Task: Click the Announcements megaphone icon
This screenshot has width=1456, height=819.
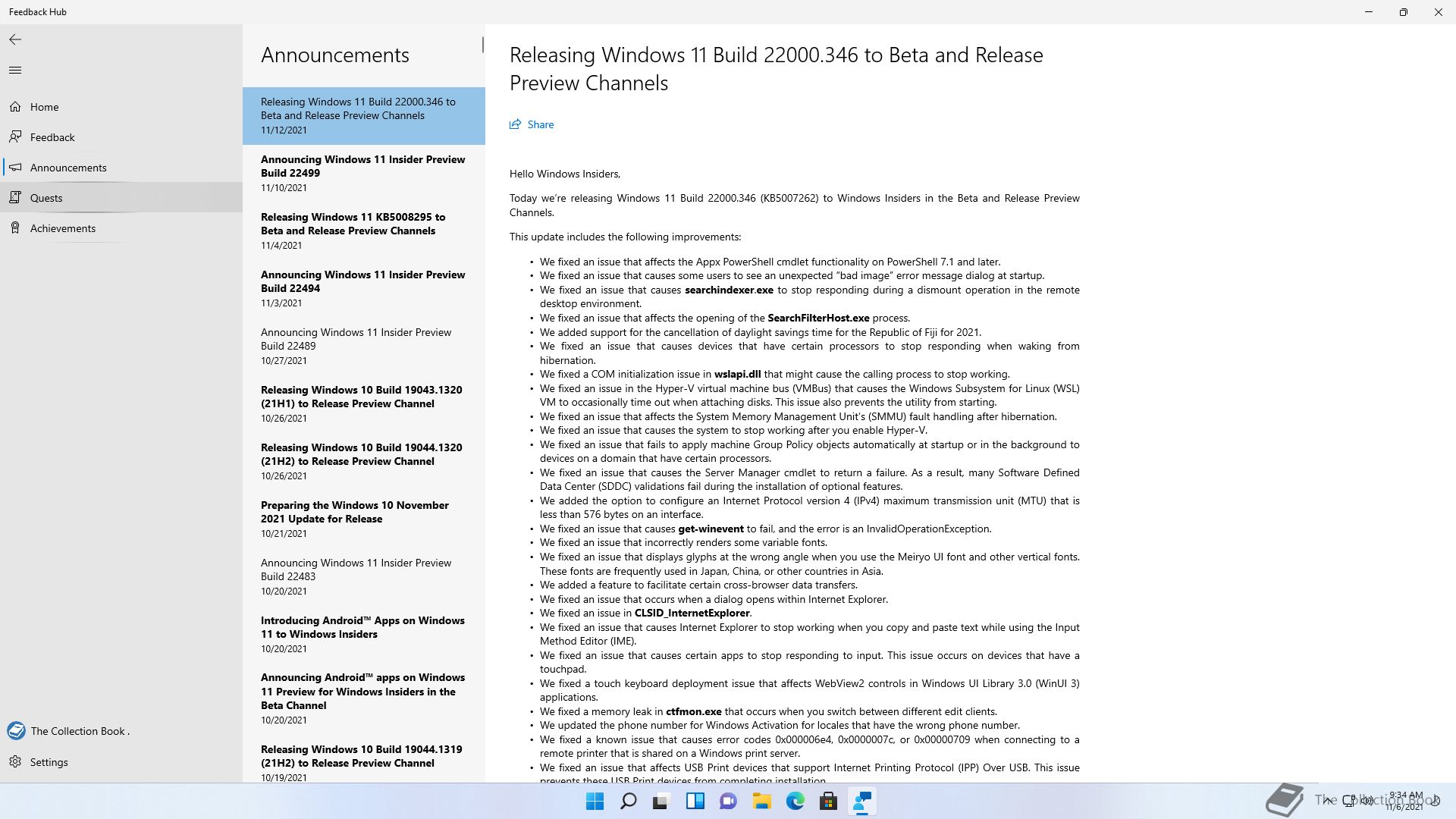Action: (15, 168)
